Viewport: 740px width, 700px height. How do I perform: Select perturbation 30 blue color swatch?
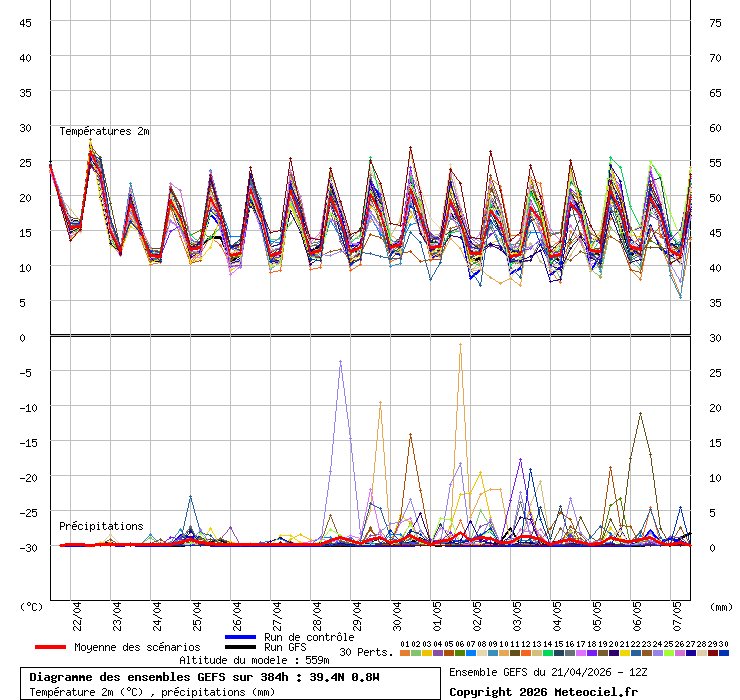pyautogui.click(x=724, y=653)
